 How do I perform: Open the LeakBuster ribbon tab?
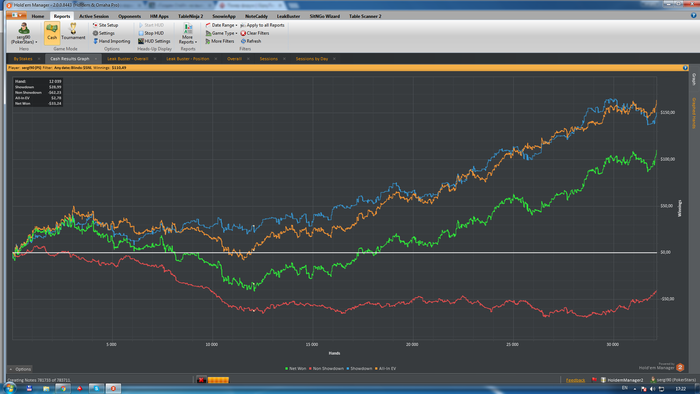288,16
